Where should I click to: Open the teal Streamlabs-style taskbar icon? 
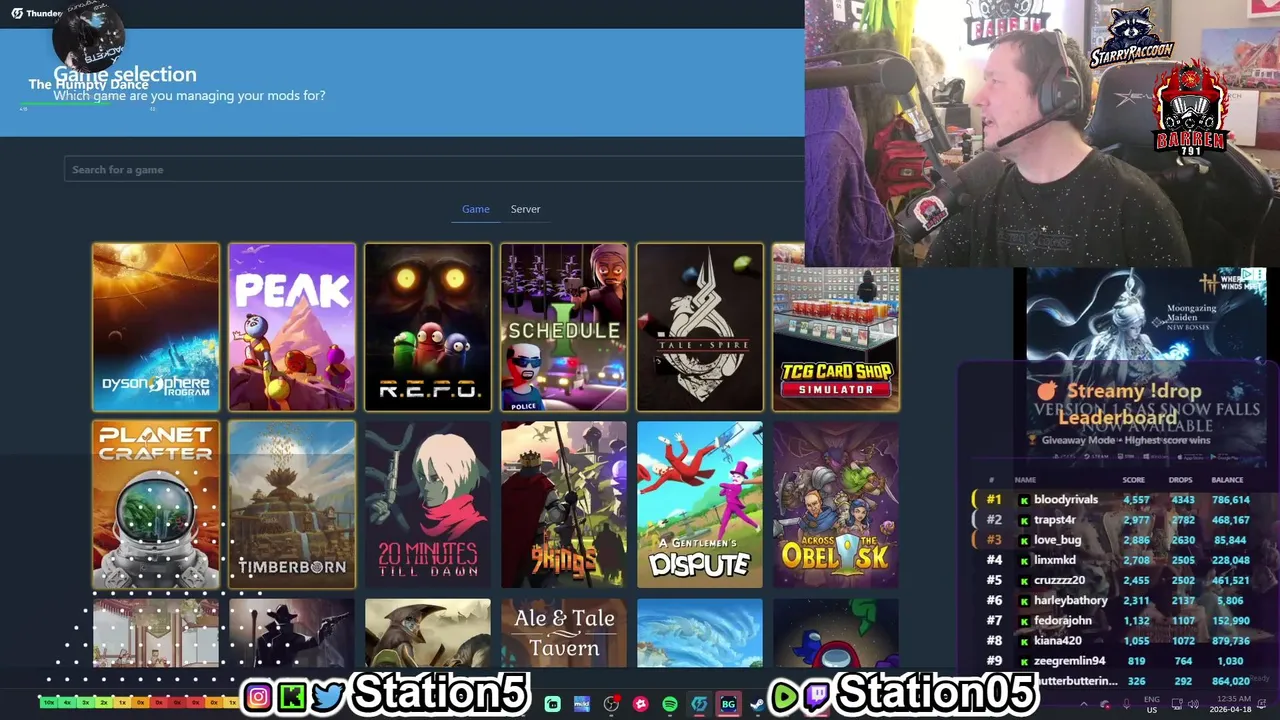tap(553, 704)
